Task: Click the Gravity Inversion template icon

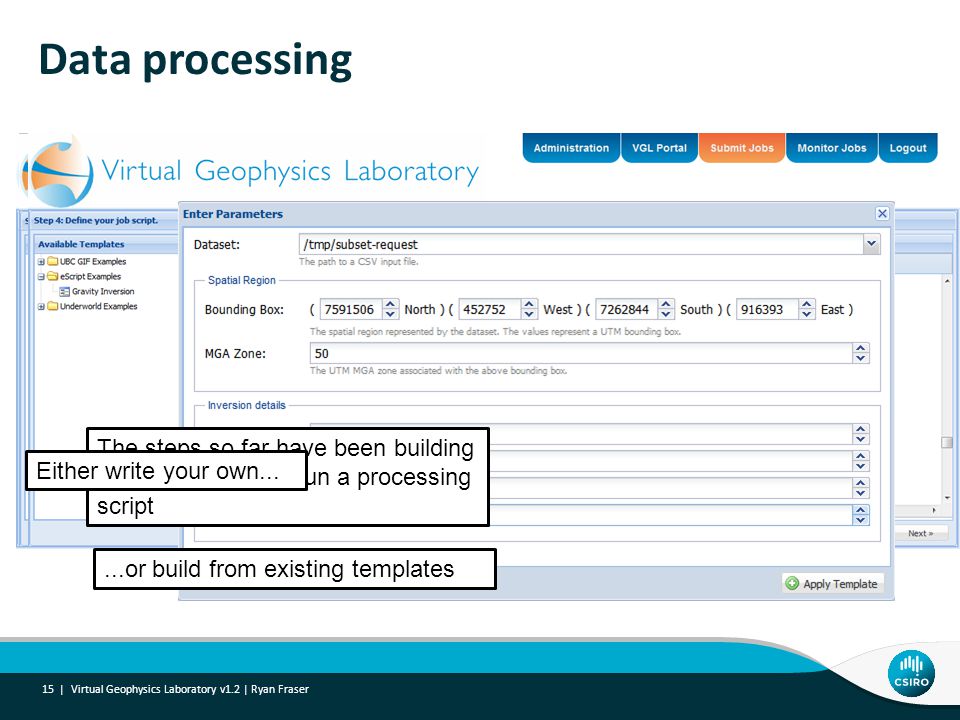Action: coord(64,291)
